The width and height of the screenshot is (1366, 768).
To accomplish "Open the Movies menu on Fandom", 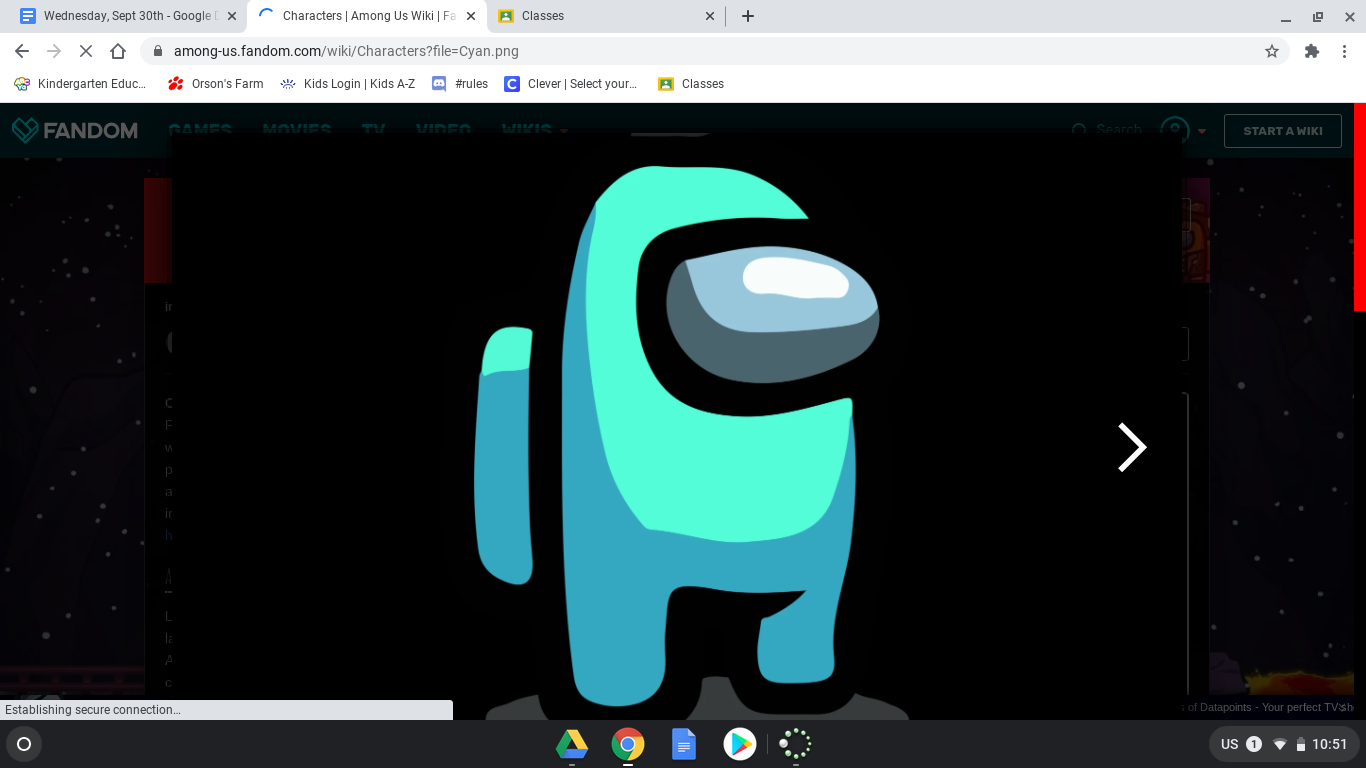I will coord(297,130).
